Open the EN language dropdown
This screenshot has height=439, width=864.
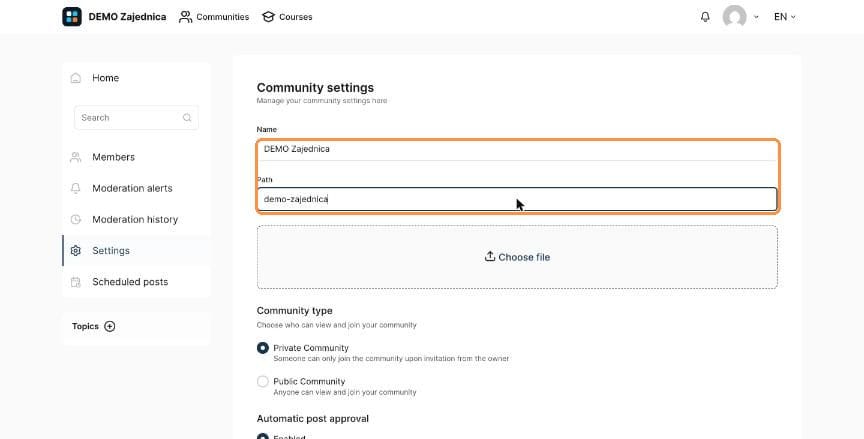click(785, 17)
